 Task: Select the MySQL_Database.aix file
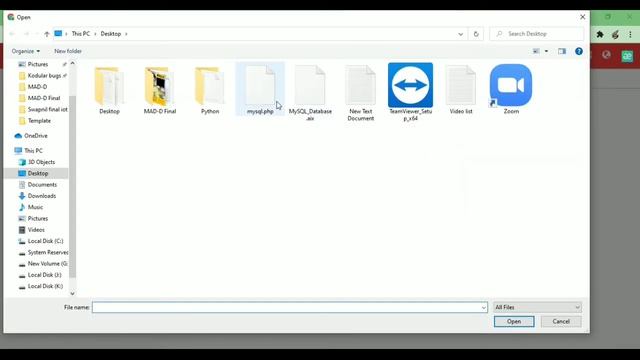[x=310, y=92]
